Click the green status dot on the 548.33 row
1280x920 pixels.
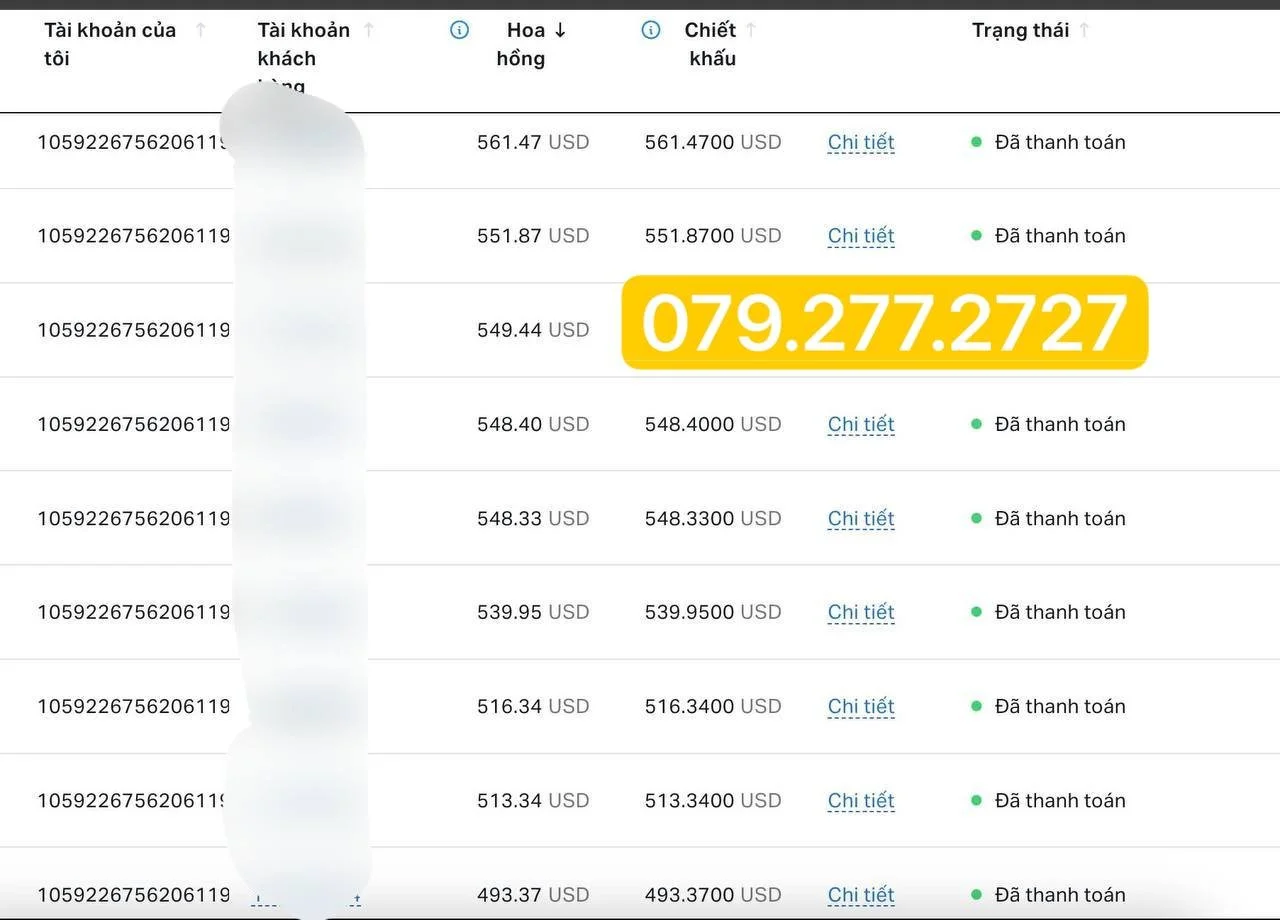pos(976,519)
